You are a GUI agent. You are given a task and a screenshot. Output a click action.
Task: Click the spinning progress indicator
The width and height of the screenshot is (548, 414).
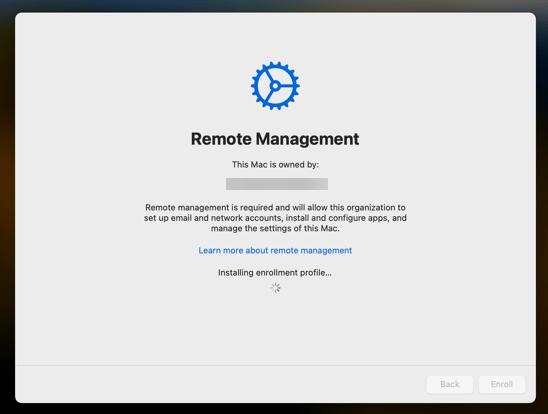click(x=275, y=288)
